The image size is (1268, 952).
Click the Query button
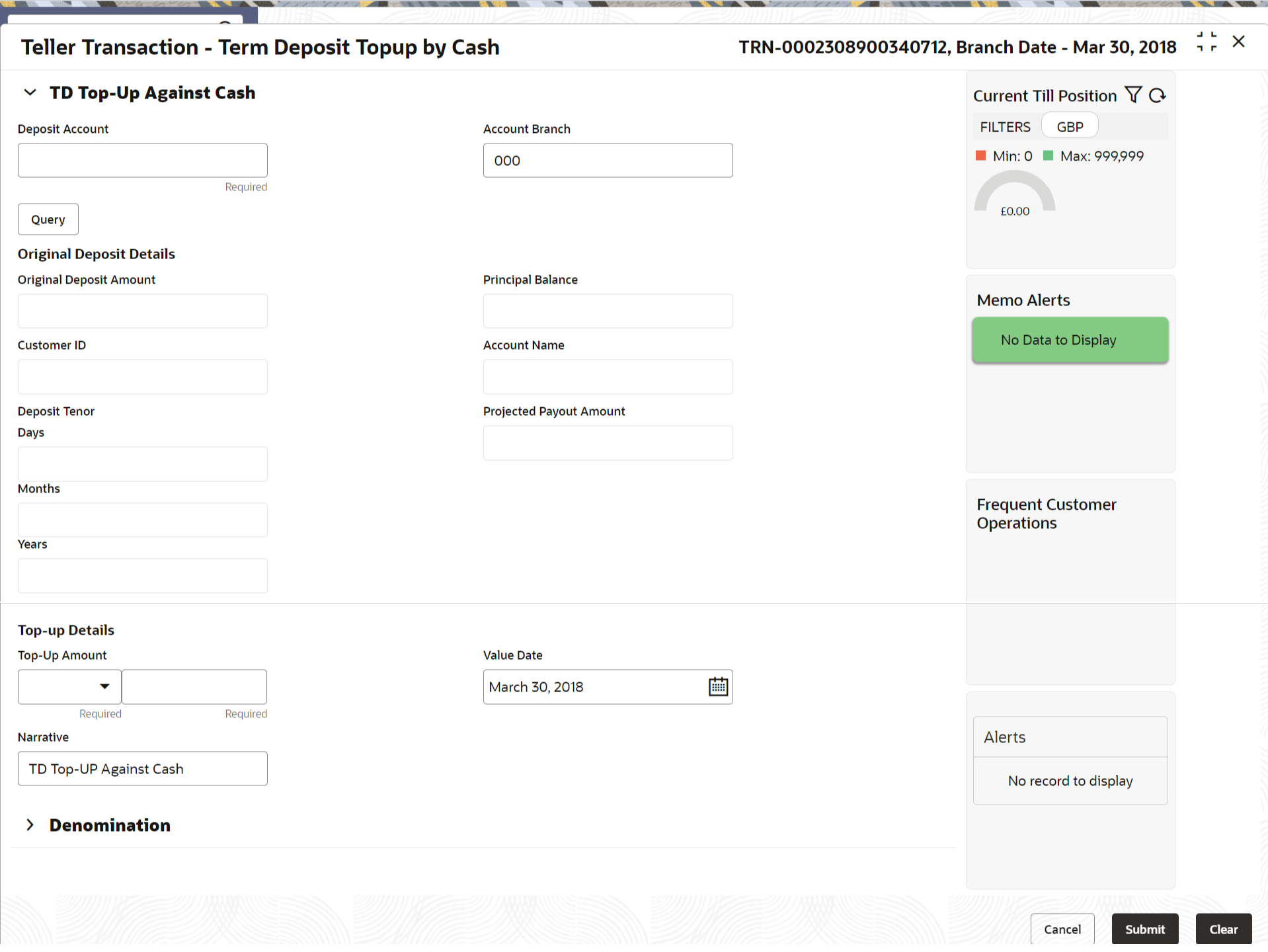coord(48,219)
